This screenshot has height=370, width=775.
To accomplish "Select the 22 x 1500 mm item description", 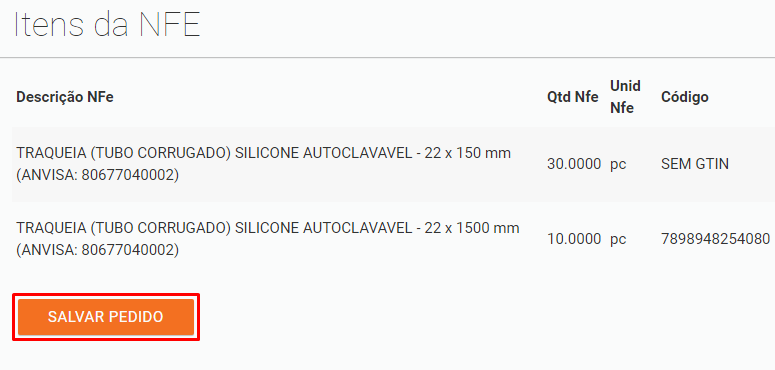I will click(268, 240).
